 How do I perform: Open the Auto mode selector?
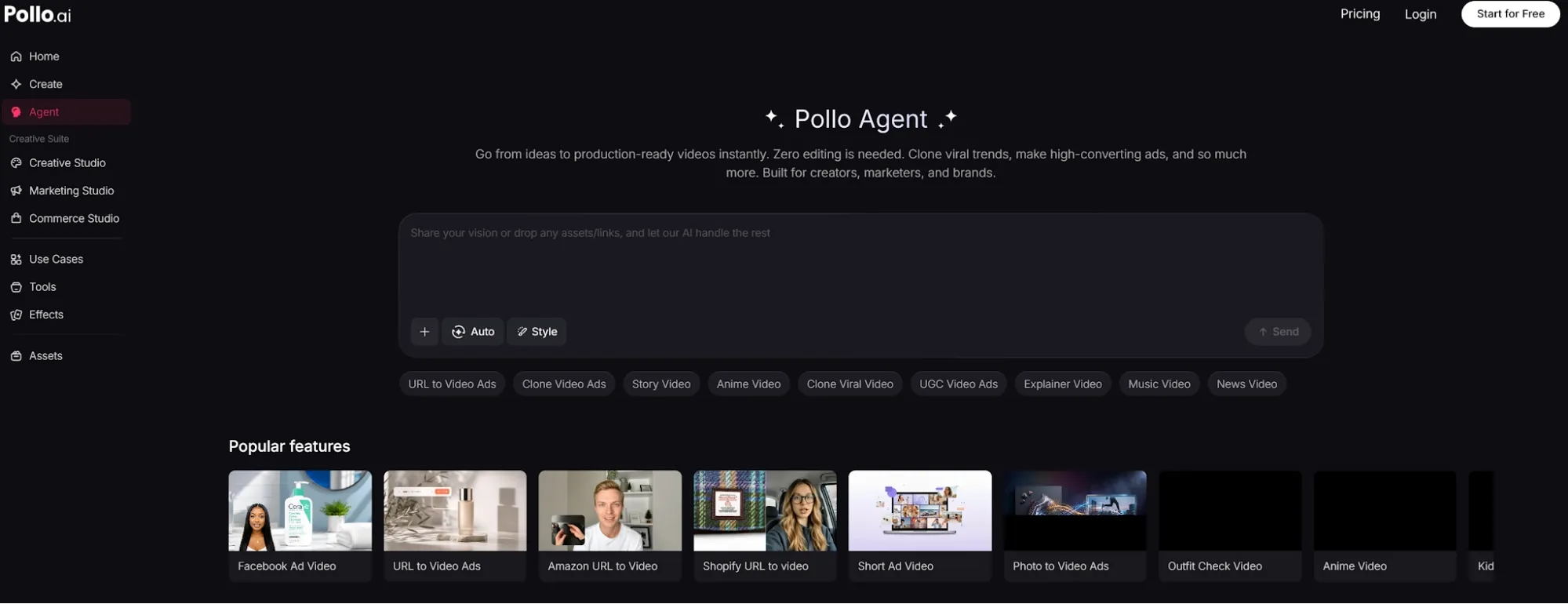click(473, 332)
